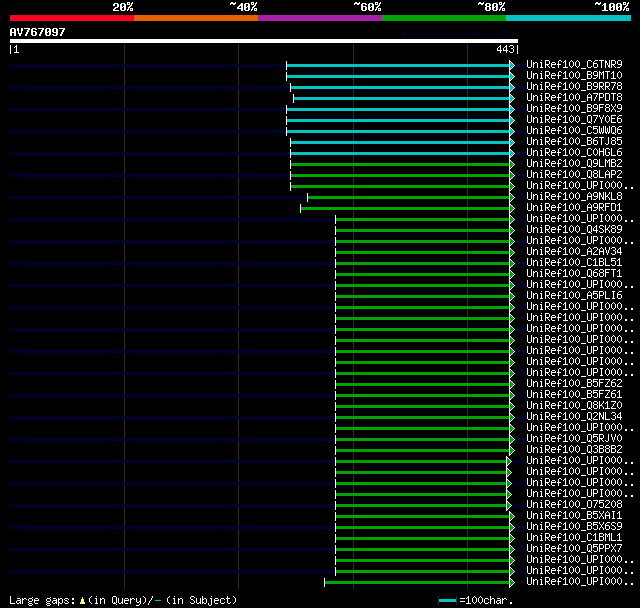Click the arrowhead beside UniRef100_O75208

[509, 505]
